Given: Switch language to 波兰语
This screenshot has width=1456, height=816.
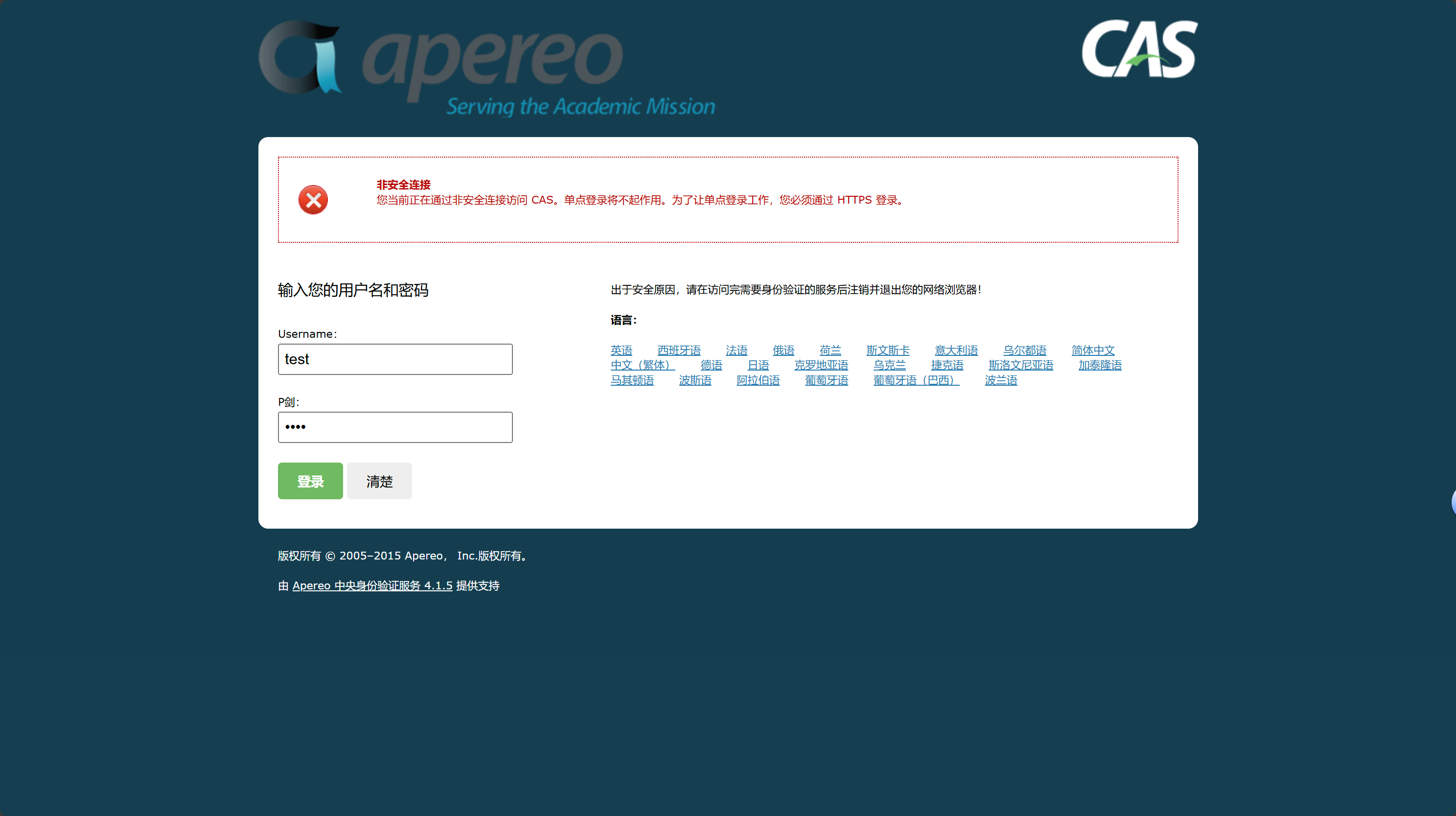Looking at the screenshot, I should coord(1000,380).
